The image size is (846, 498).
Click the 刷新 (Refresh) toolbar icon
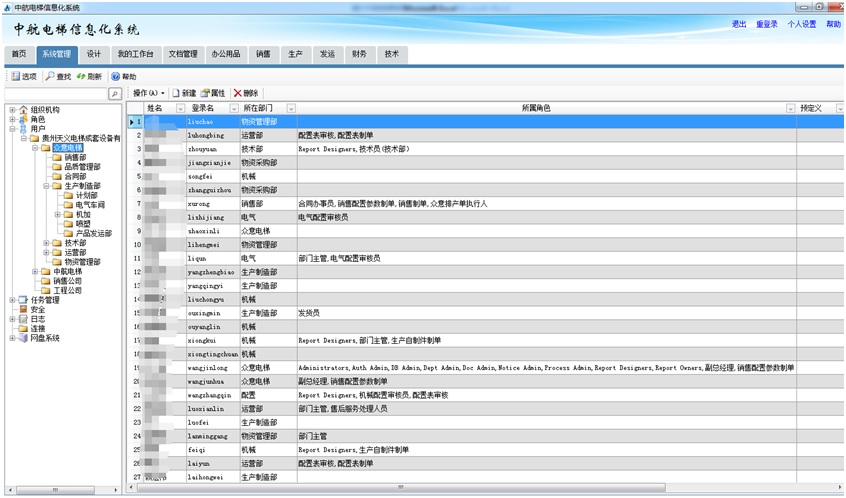(81, 76)
